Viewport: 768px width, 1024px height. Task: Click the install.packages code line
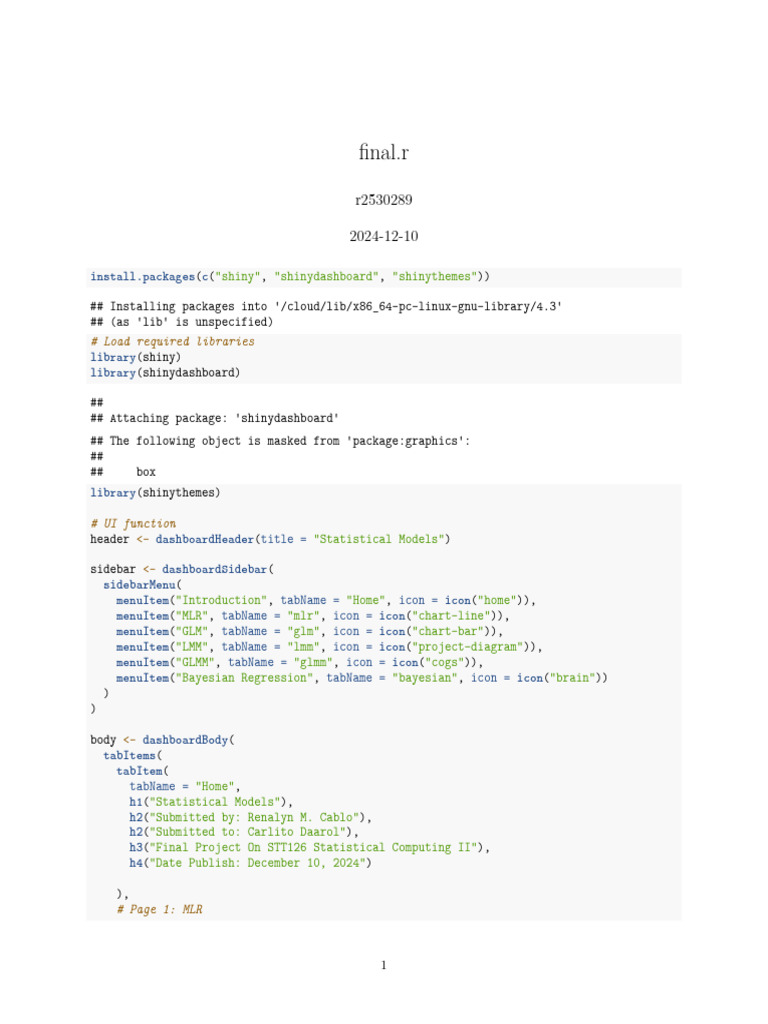[290, 276]
